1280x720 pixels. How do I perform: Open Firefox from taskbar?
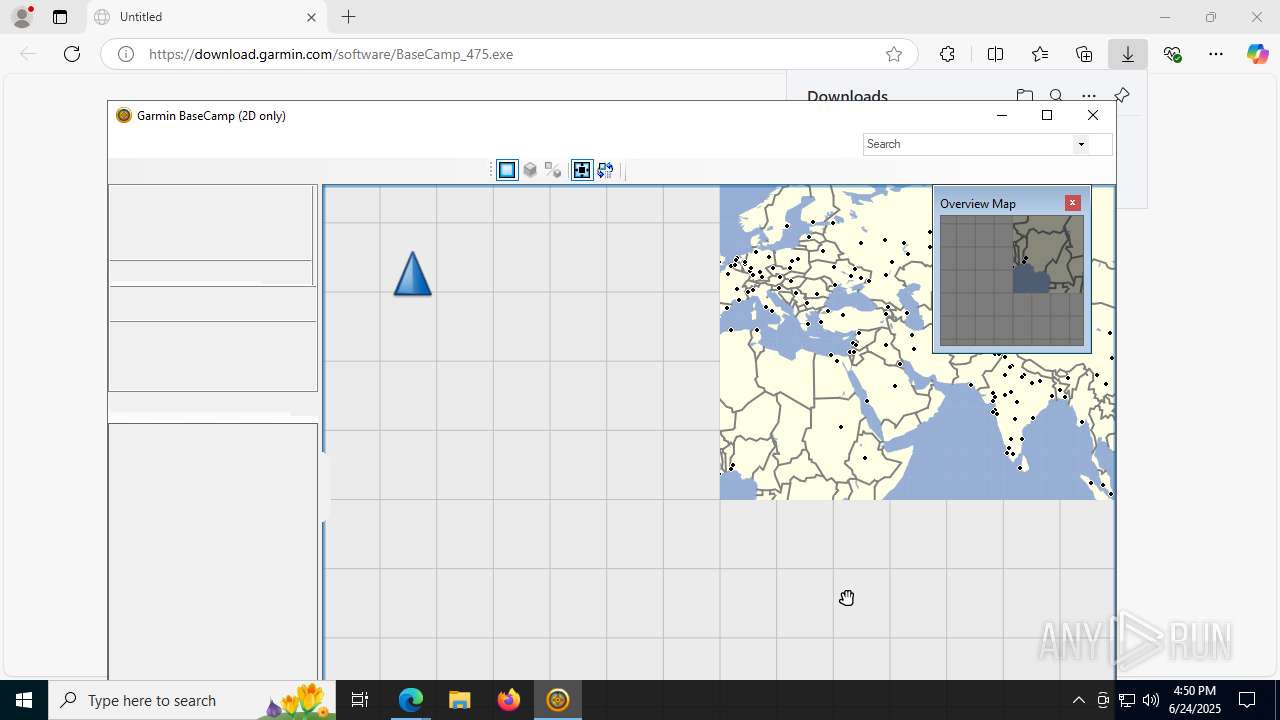point(509,700)
